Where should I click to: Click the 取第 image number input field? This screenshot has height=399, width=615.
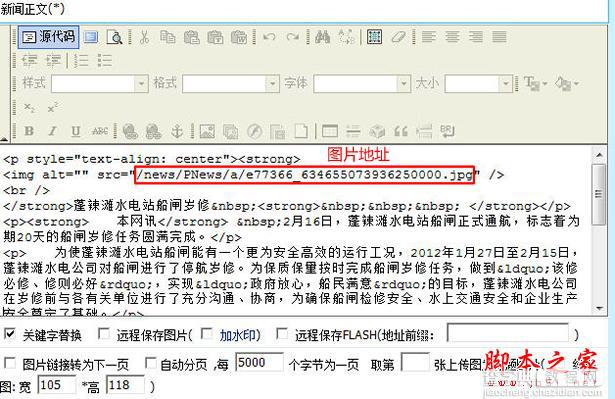[415, 362]
